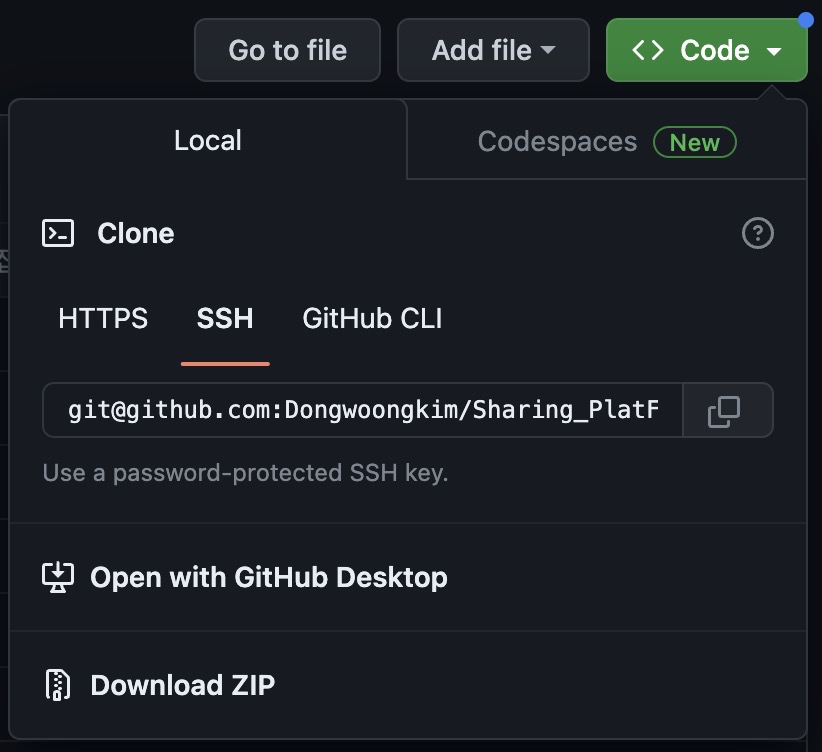The image size is (822, 752).
Task: Click the angle brackets icon on Code button
Action: coord(648,50)
